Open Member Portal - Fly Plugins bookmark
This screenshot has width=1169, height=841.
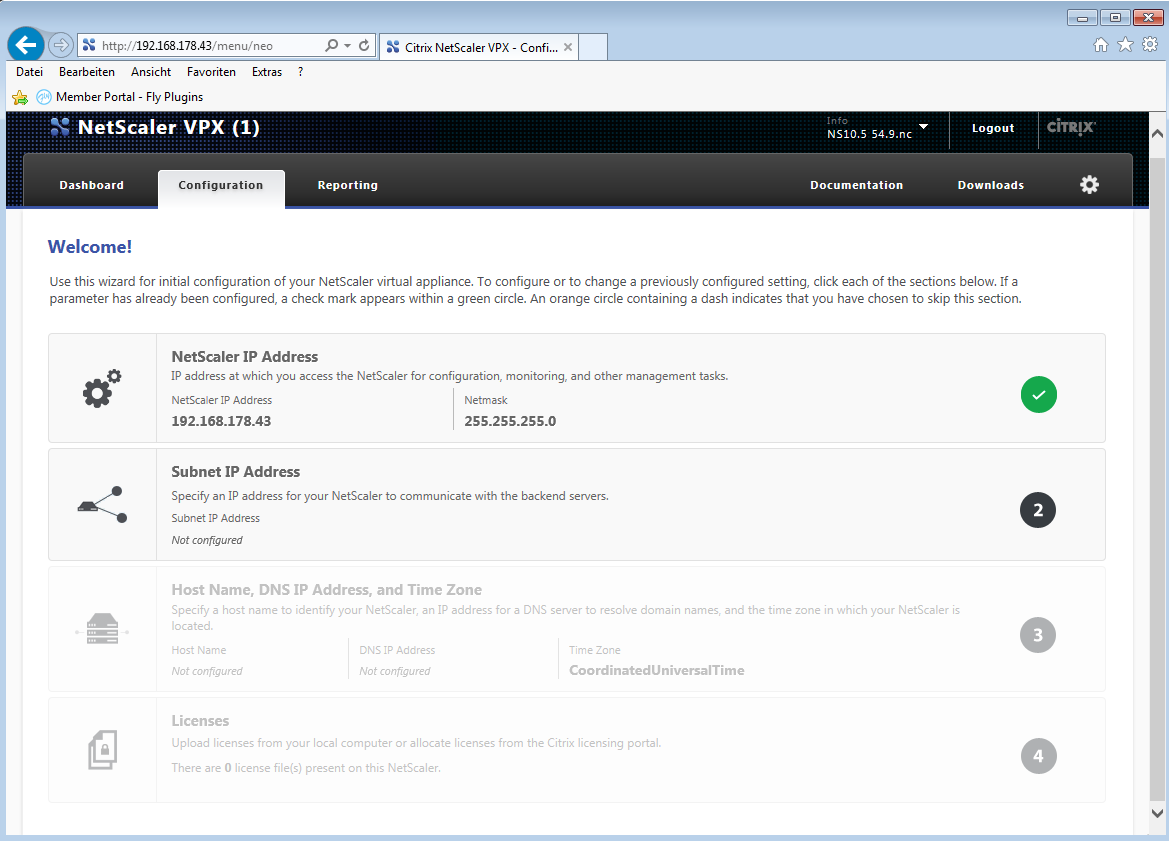[120, 97]
